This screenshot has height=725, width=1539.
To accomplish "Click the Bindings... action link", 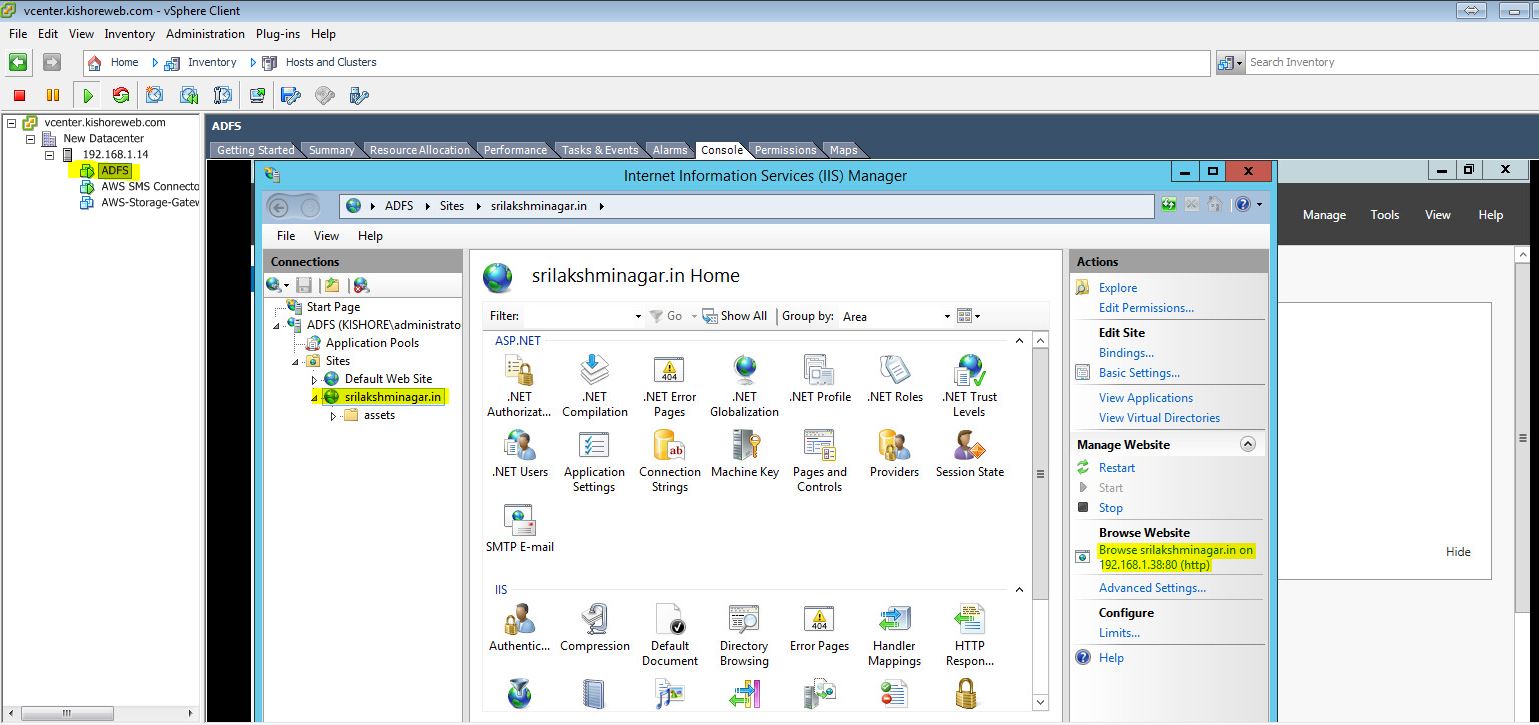I will click(1126, 353).
